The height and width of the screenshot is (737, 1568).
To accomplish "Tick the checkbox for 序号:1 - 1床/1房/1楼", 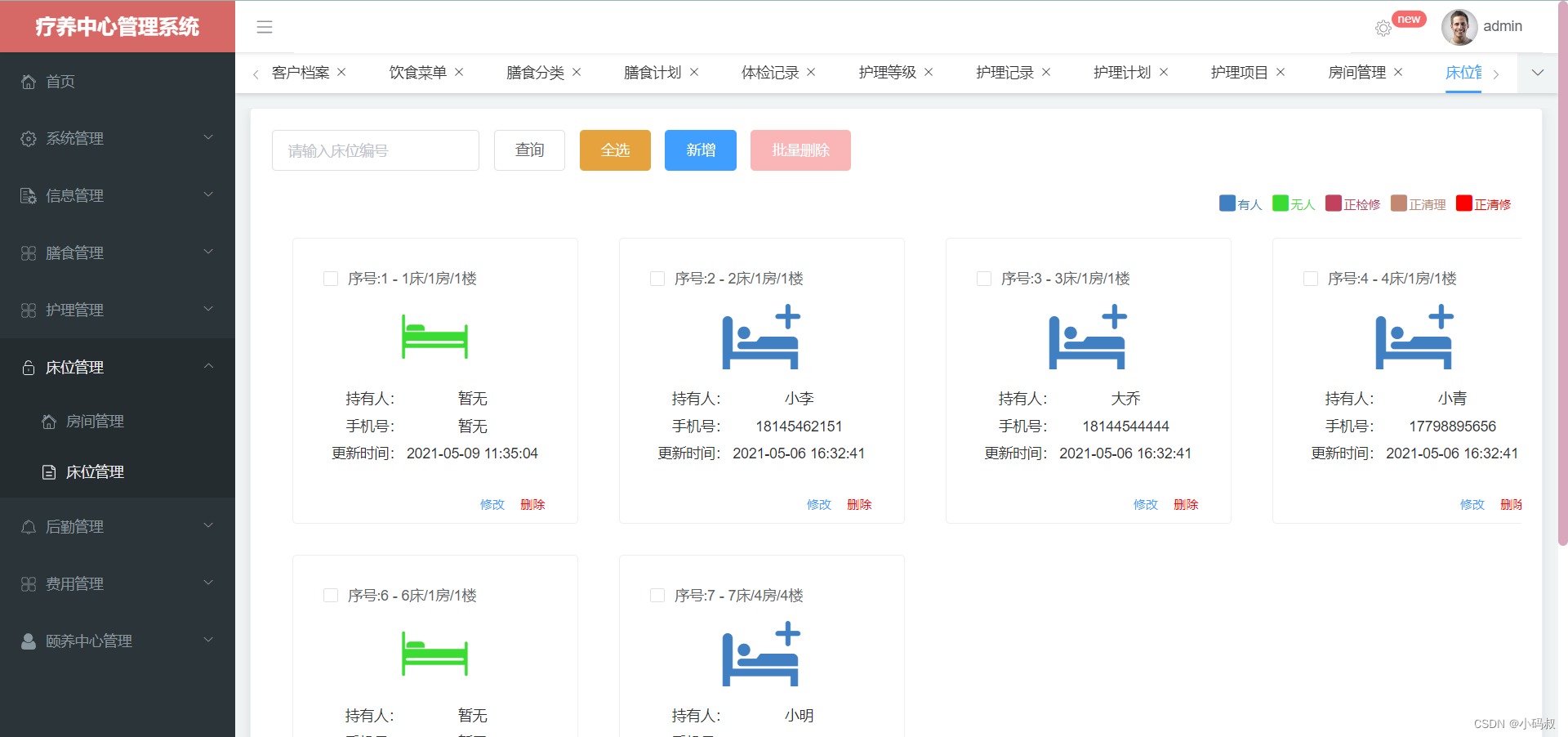I will (x=331, y=279).
